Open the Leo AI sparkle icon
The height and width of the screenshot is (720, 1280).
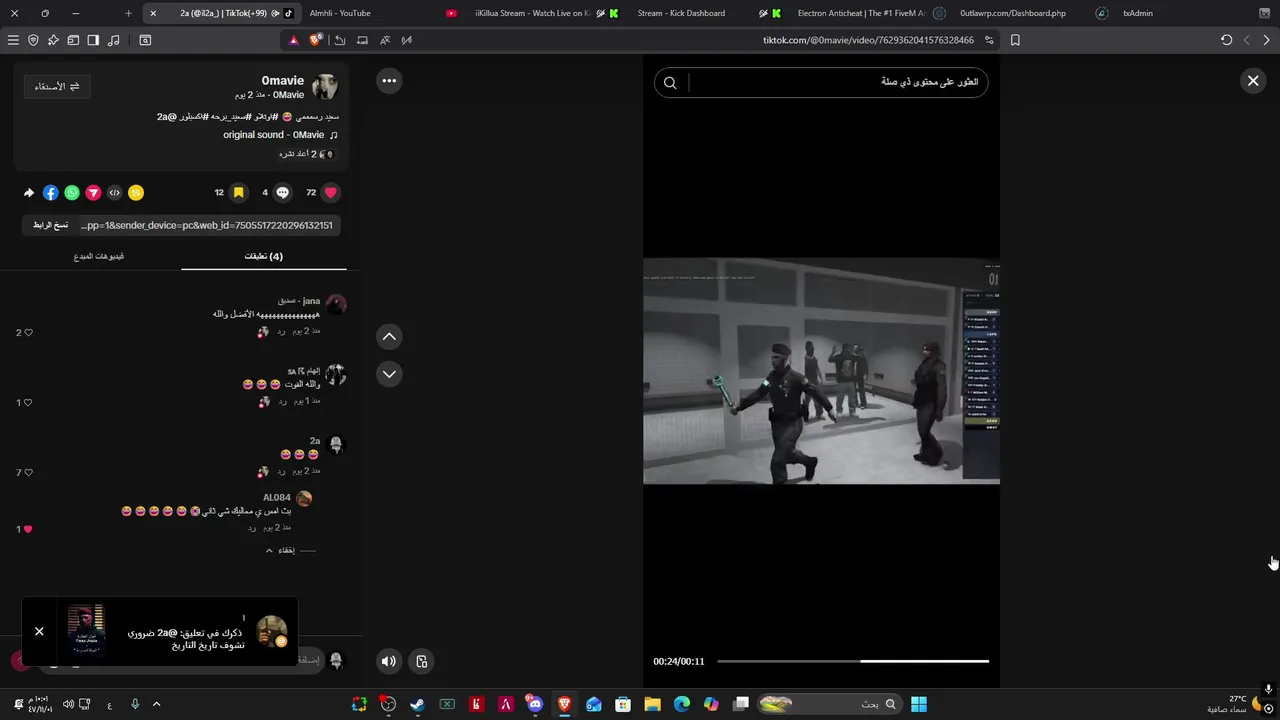(53, 40)
